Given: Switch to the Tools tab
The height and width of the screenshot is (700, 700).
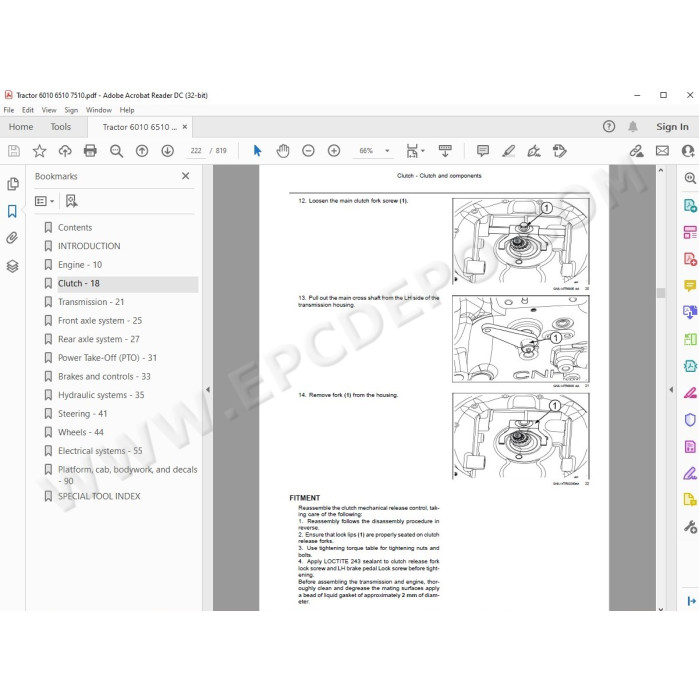Looking at the screenshot, I should pyautogui.click(x=61, y=127).
